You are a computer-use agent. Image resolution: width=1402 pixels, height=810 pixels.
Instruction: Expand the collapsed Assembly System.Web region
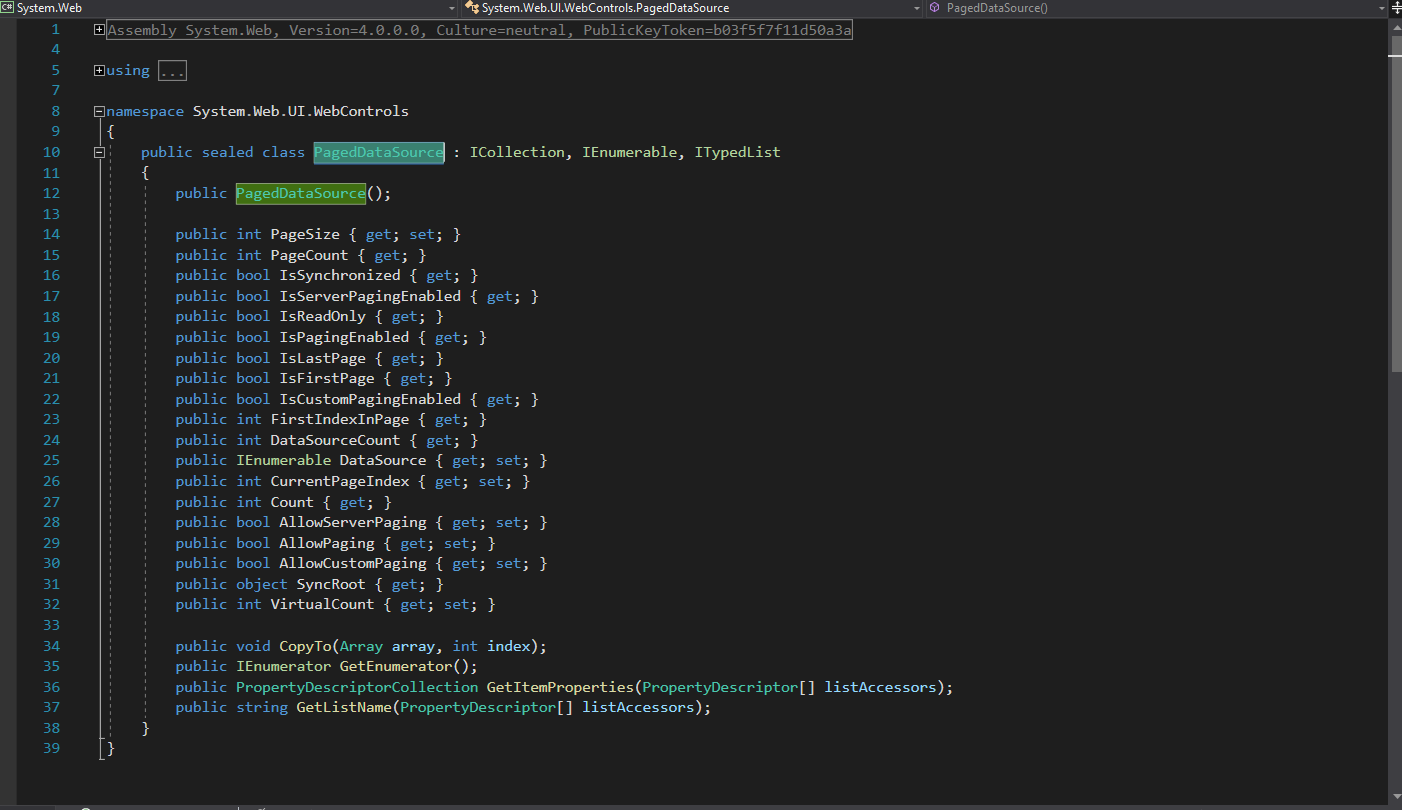[98, 29]
